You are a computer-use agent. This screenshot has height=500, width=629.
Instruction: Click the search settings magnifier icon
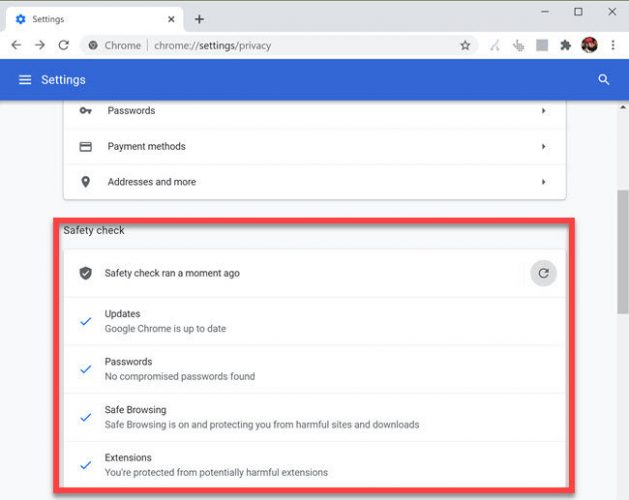pyautogui.click(x=603, y=79)
